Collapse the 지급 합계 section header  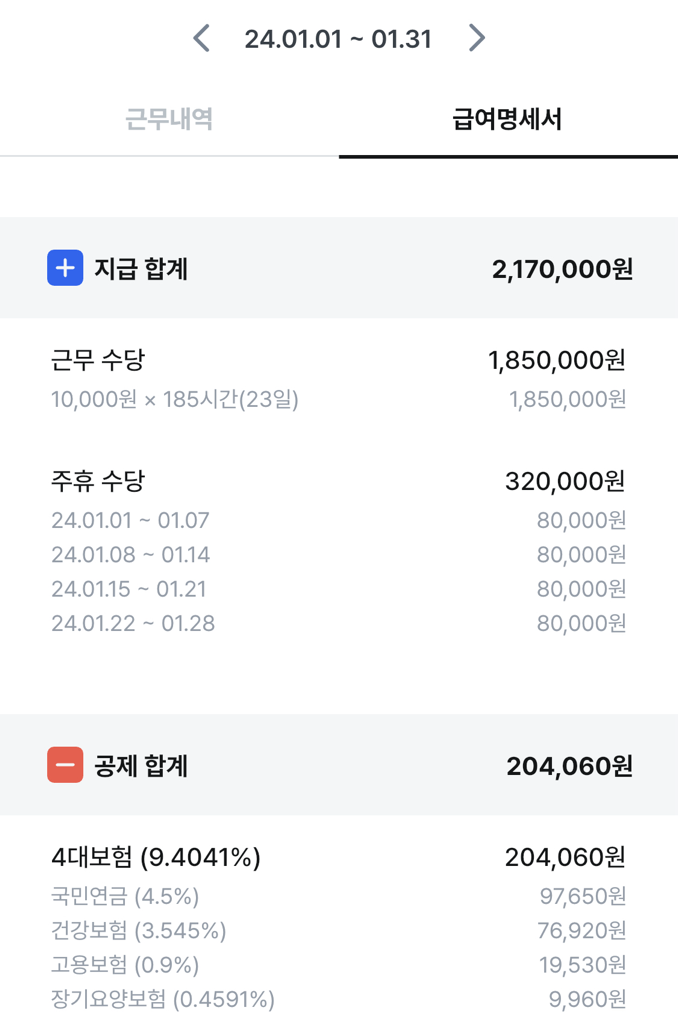click(x=339, y=268)
